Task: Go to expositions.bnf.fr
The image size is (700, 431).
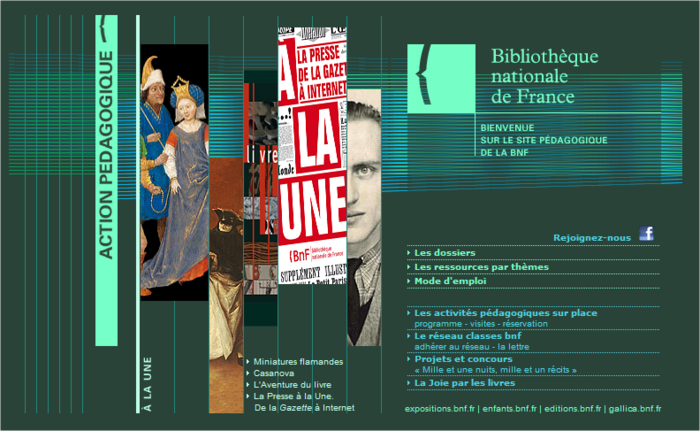Action: (x=439, y=409)
